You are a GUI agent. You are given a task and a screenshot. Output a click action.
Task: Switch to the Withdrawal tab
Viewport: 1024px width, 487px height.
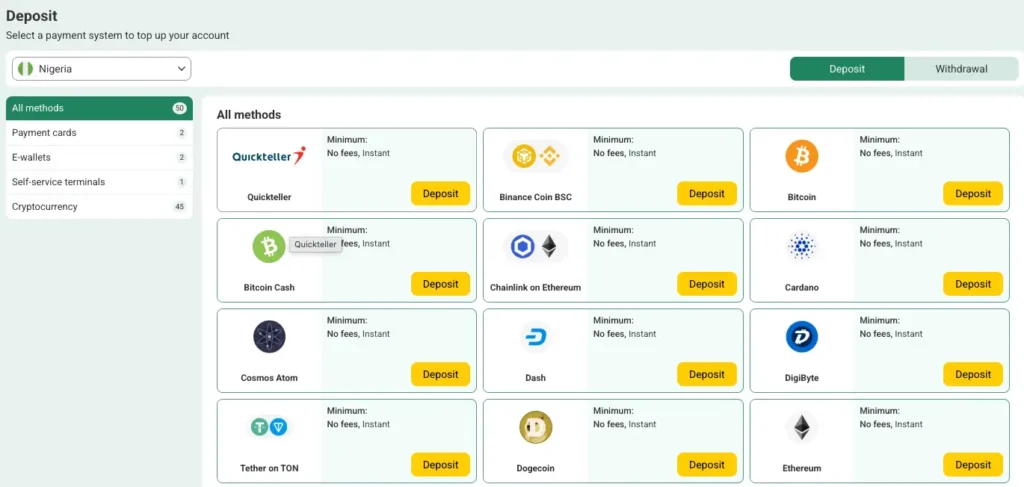tap(961, 69)
